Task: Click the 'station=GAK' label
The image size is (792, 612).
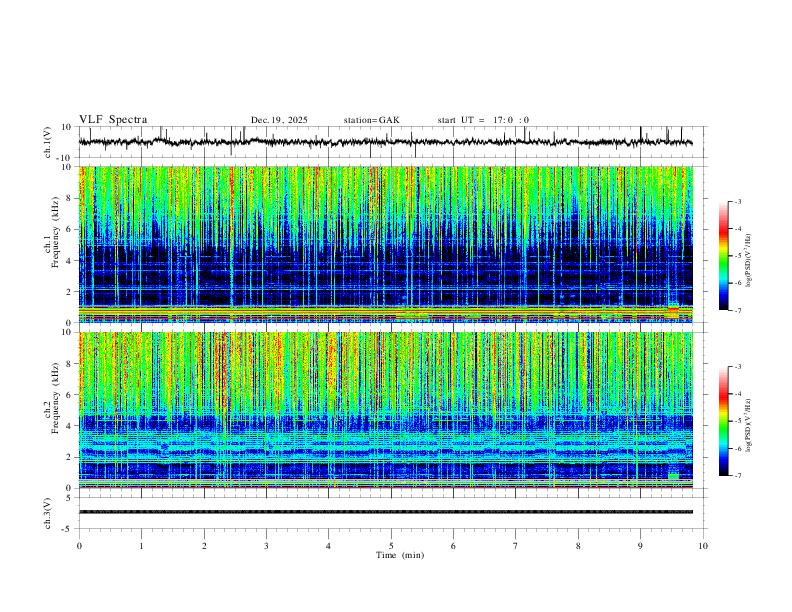Action: [x=371, y=120]
